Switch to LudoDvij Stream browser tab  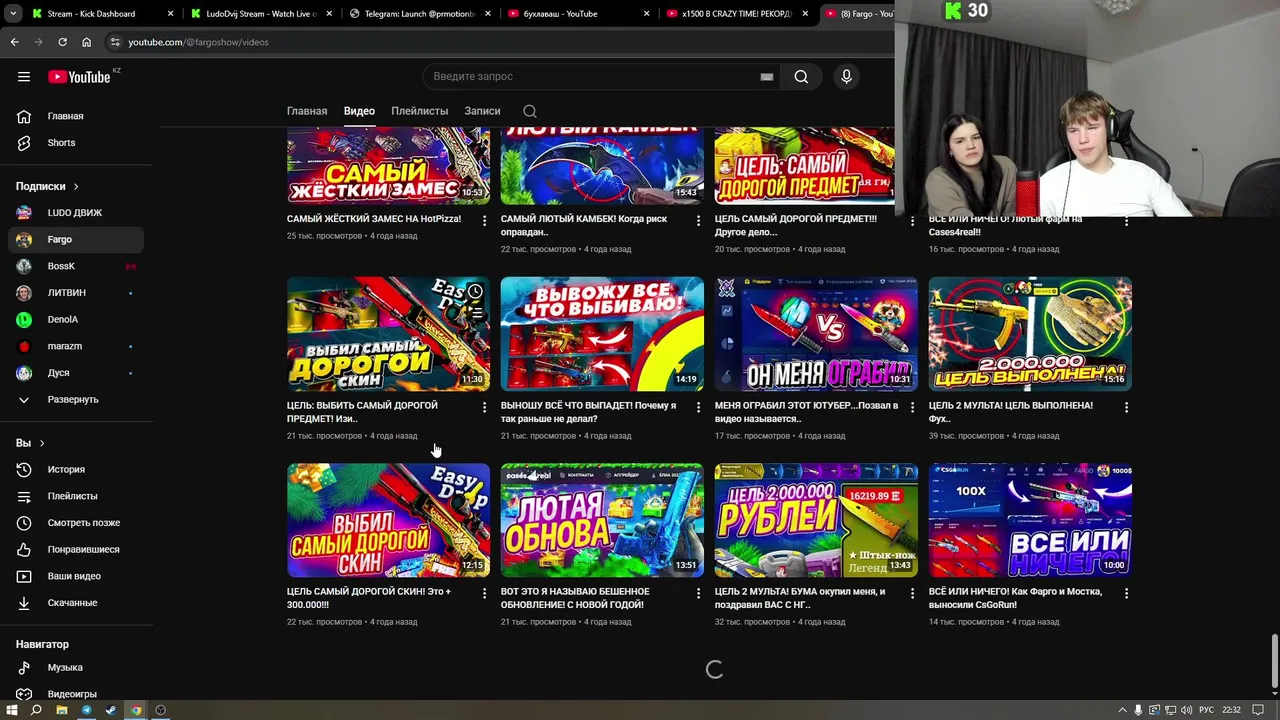click(260, 14)
